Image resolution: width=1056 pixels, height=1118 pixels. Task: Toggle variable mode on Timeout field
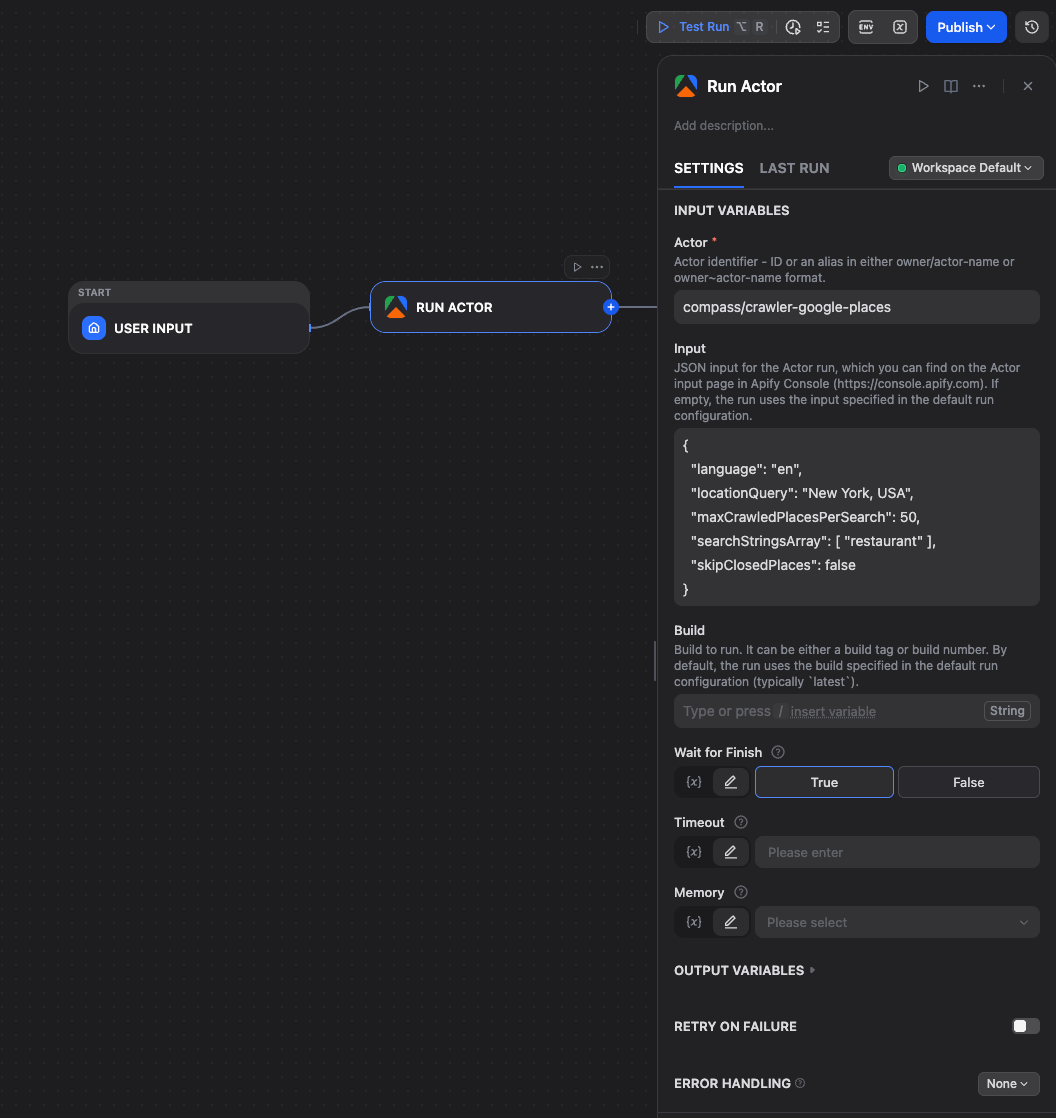(693, 851)
